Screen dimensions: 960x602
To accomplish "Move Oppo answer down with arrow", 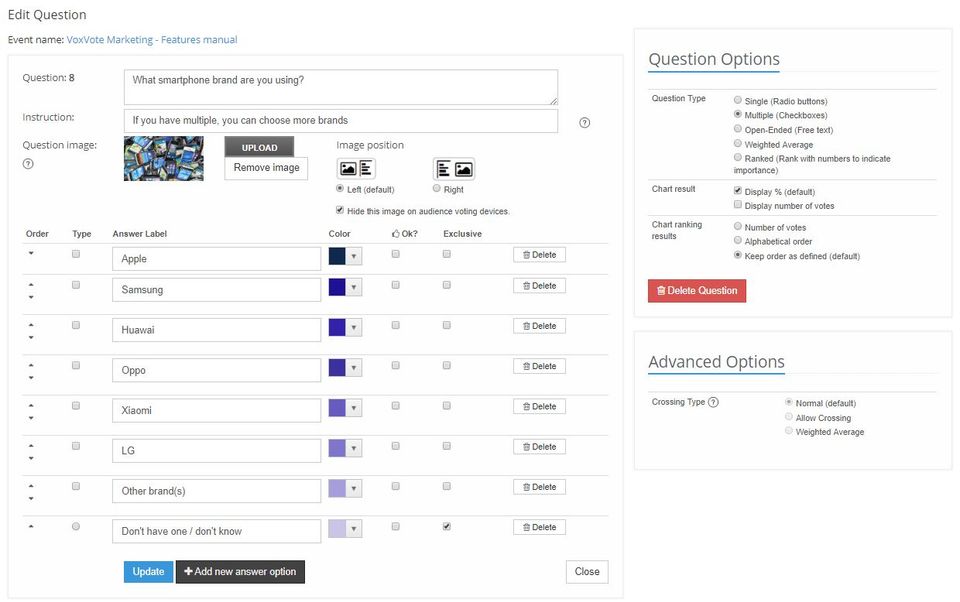I will pos(30,378).
